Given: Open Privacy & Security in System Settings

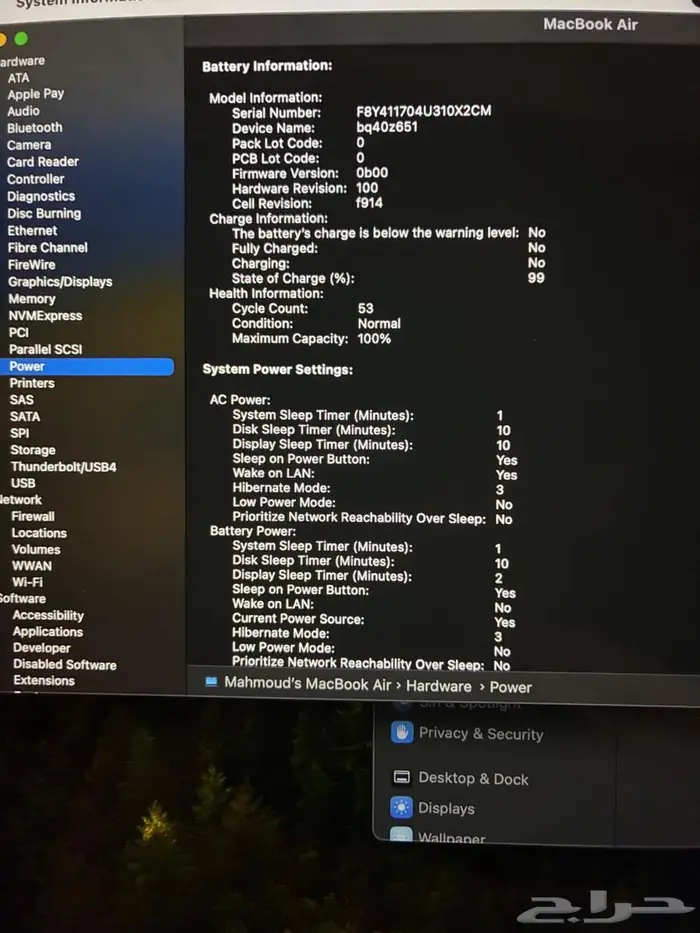Looking at the screenshot, I should pos(481,734).
